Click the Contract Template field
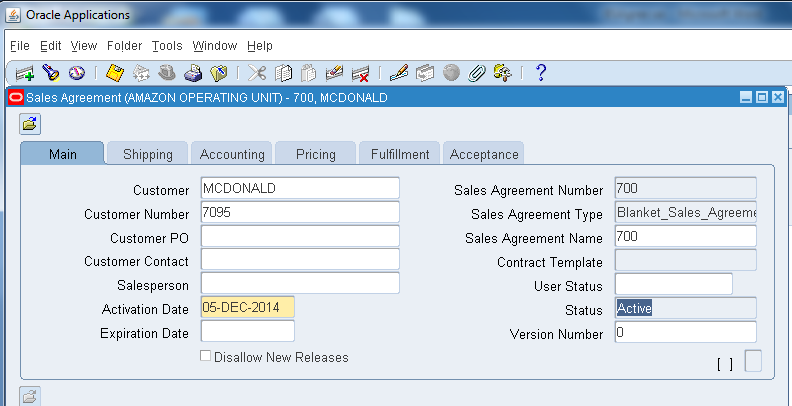The height and width of the screenshot is (406, 792). [x=685, y=260]
